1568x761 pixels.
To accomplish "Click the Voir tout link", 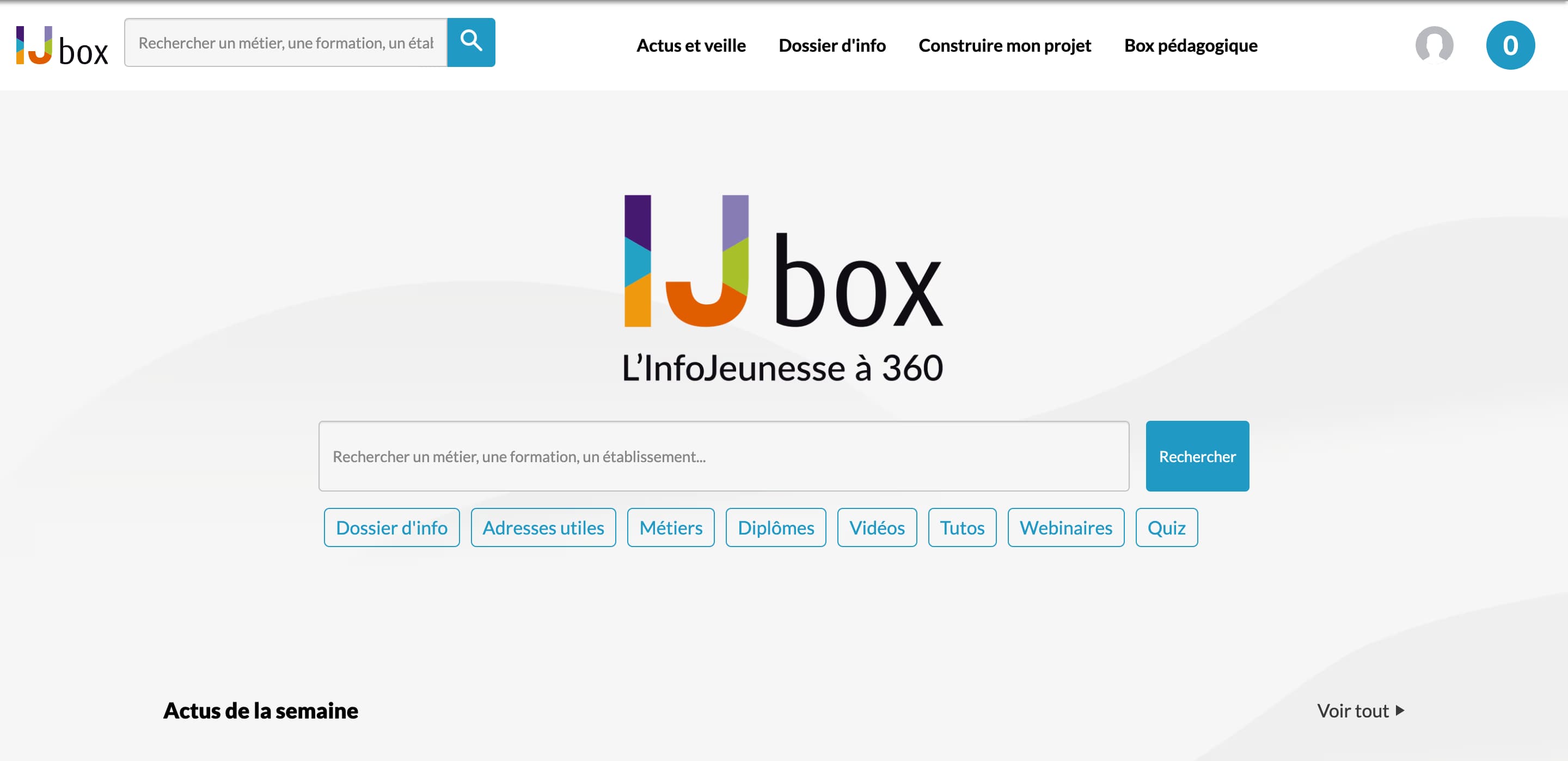I will 1361,710.
